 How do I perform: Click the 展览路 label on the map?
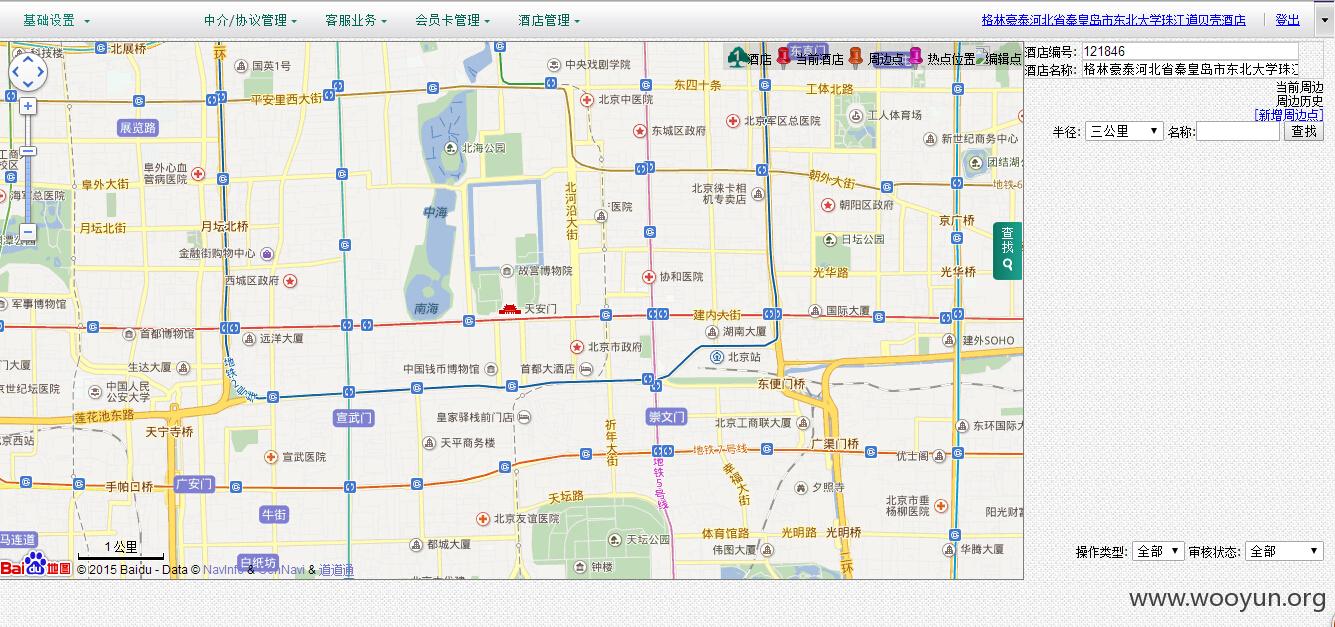tap(138, 127)
